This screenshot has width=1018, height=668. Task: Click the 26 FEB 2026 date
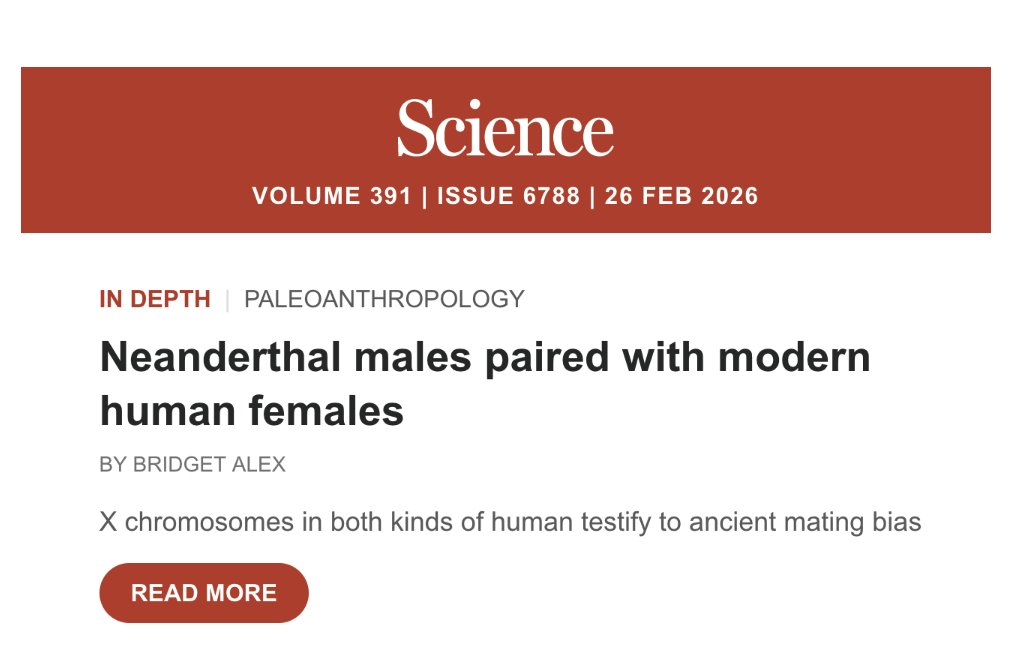pos(681,196)
